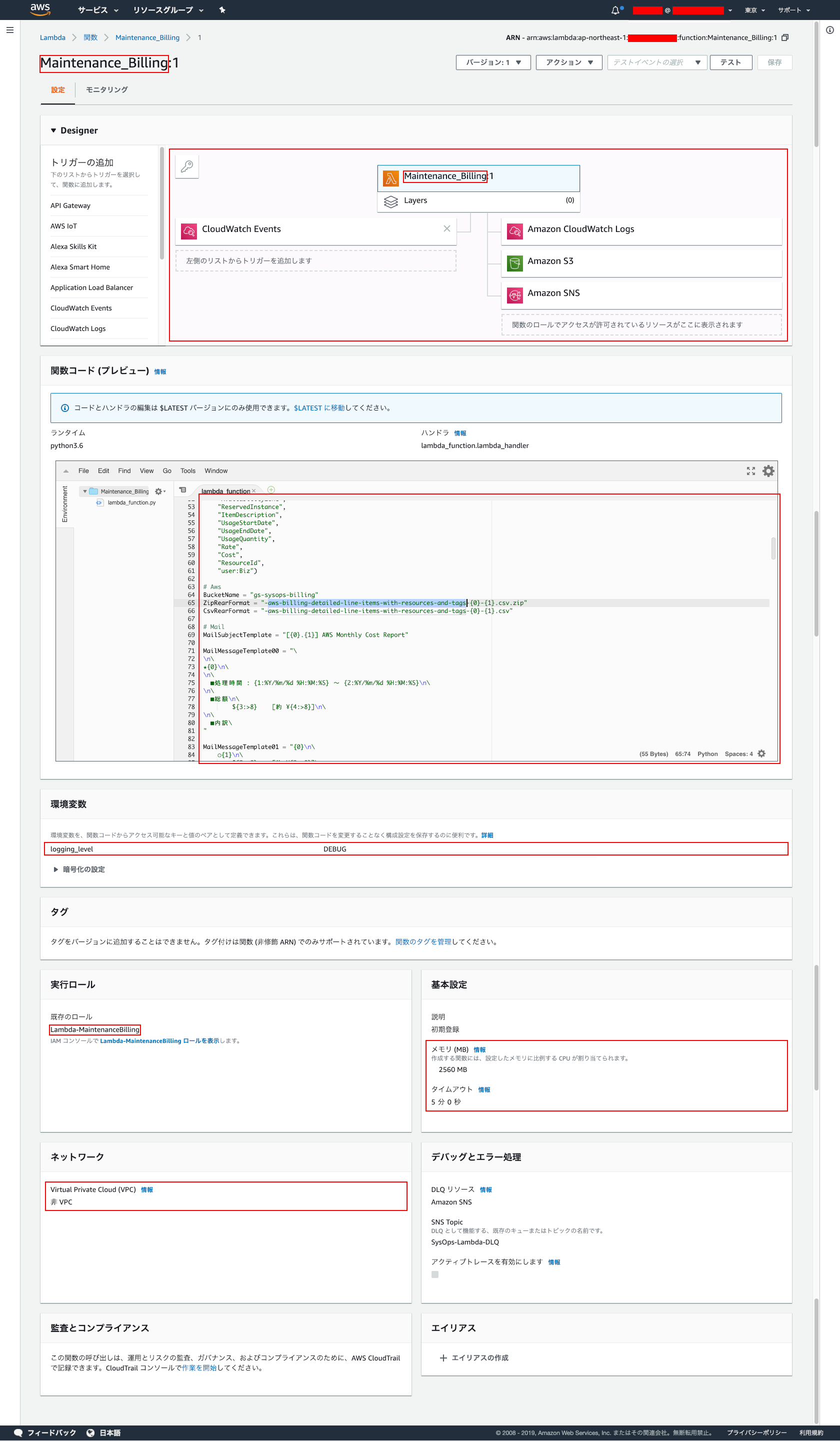Viewport: 840px width, 1441px height.
Task: Open the バージョン:1 dropdown
Action: [493, 62]
